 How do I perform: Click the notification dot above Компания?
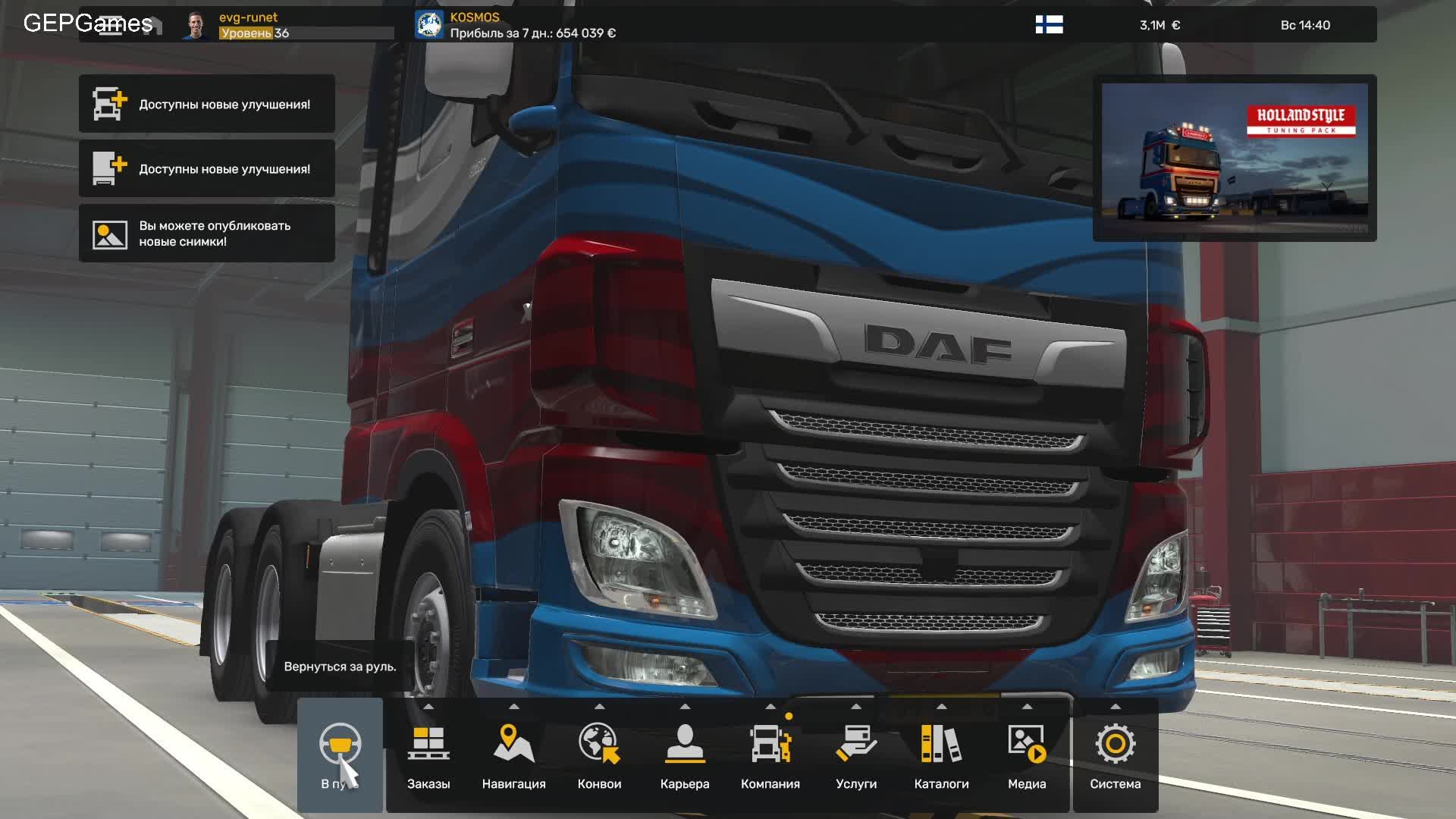[x=789, y=716]
